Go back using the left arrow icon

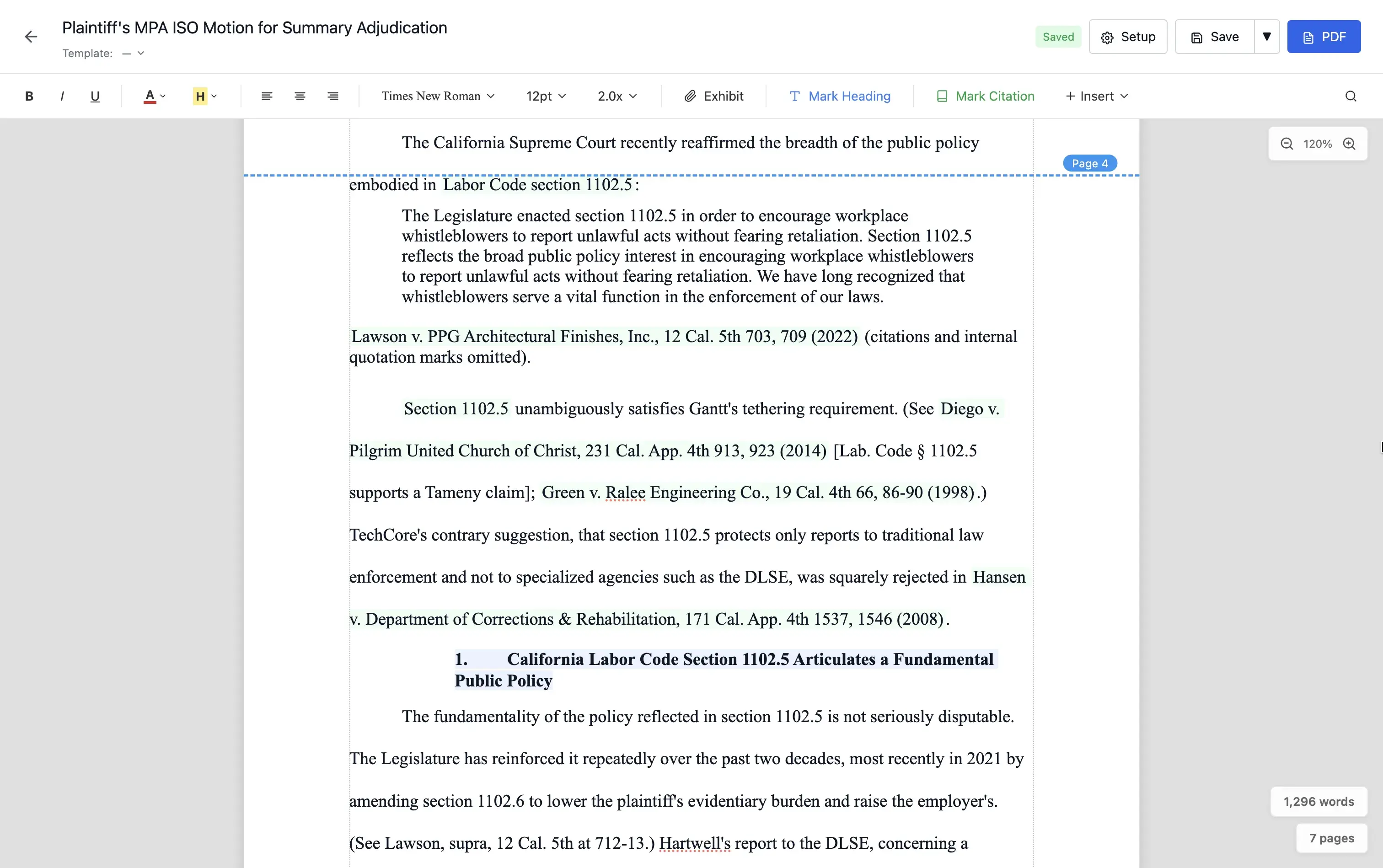pos(31,37)
